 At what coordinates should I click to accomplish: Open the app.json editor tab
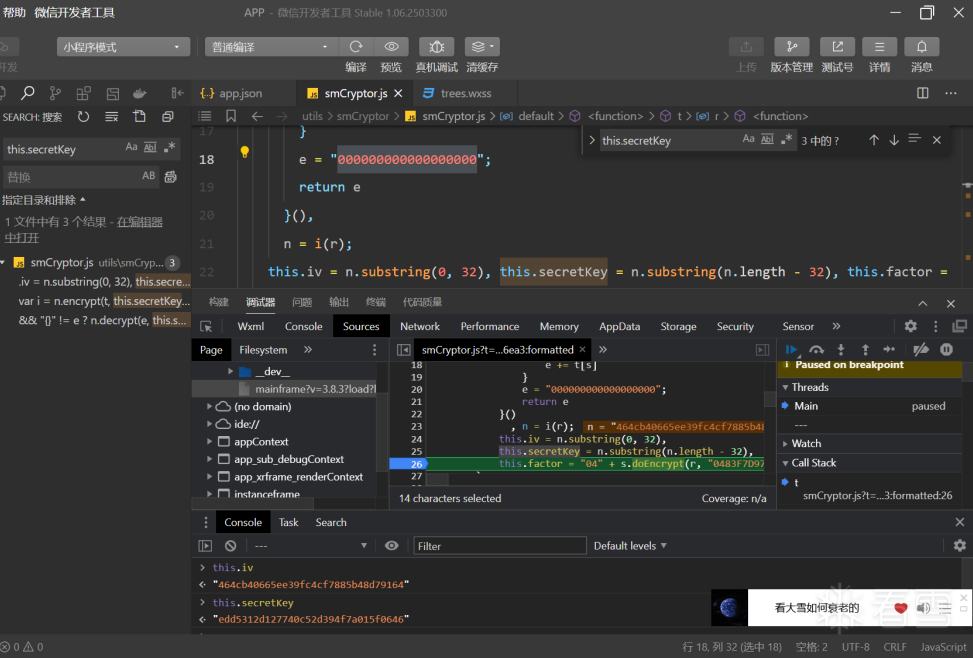240,93
